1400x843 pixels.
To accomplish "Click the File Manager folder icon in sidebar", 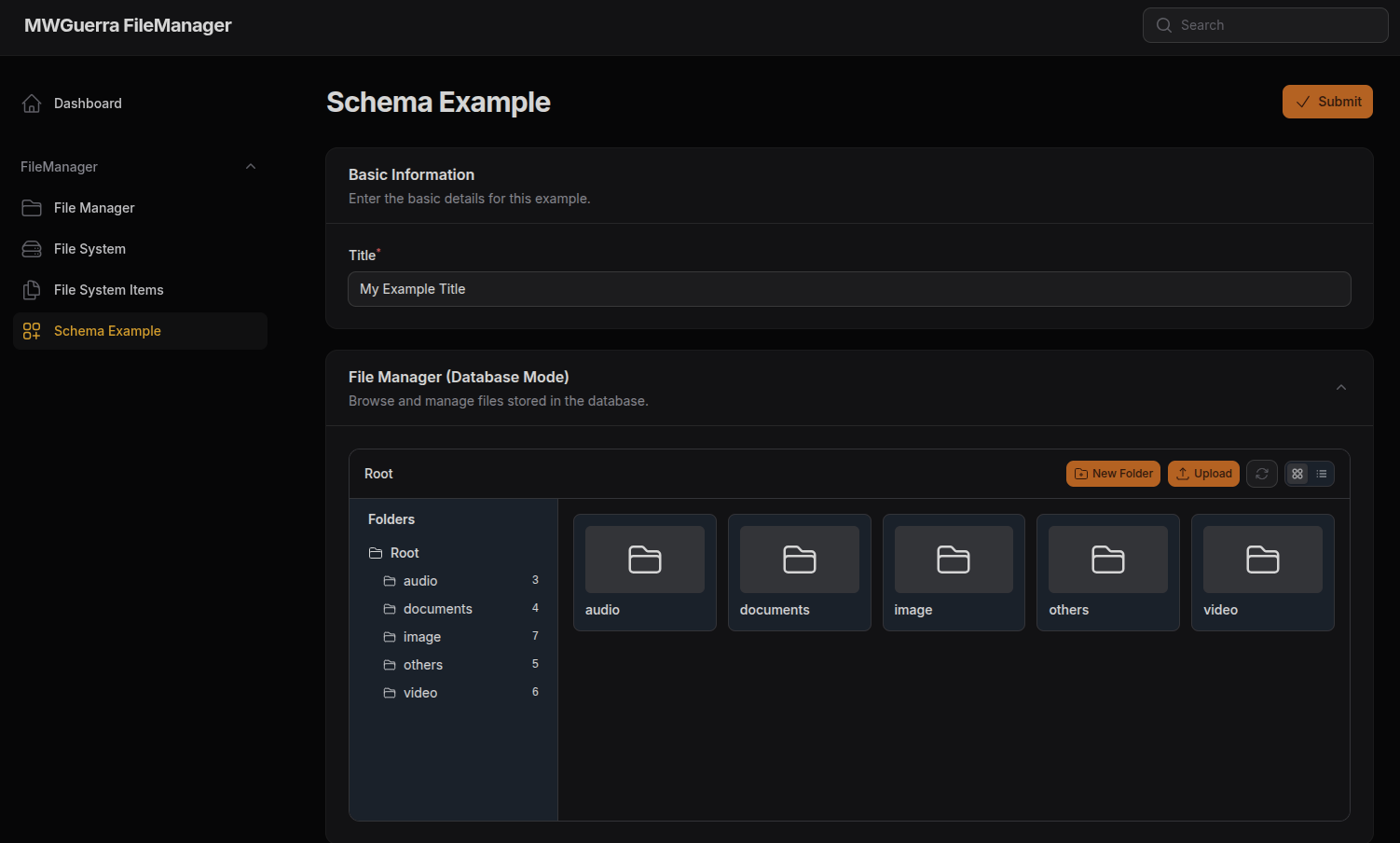I will click(x=32, y=208).
